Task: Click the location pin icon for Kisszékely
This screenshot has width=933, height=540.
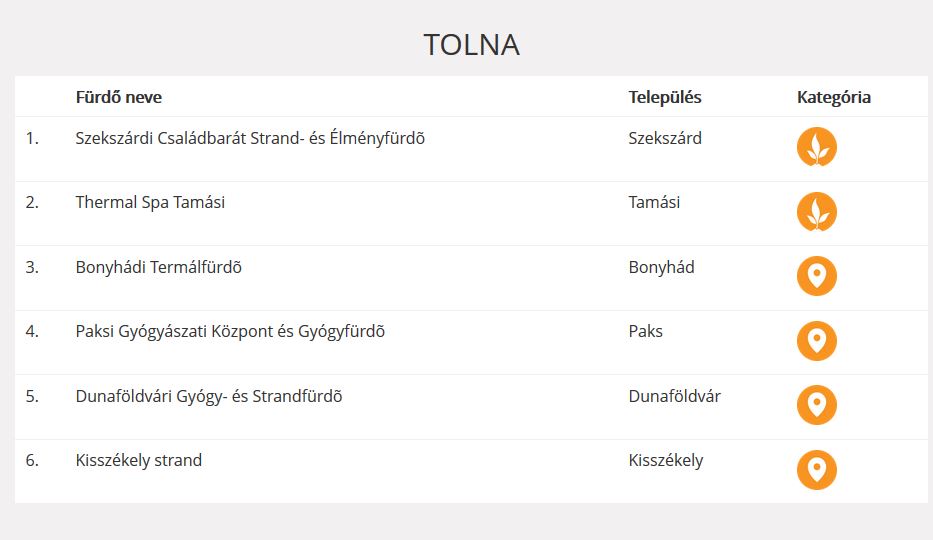Action: (x=816, y=470)
